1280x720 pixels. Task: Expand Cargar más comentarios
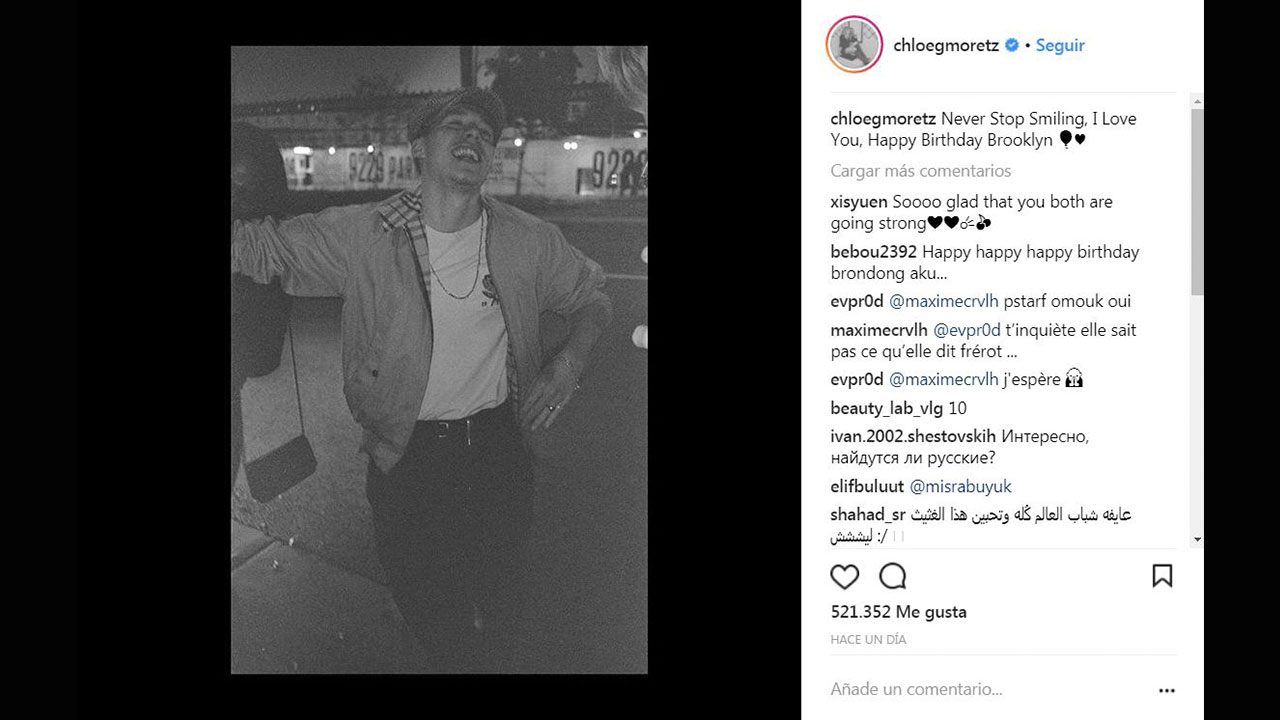click(x=920, y=171)
